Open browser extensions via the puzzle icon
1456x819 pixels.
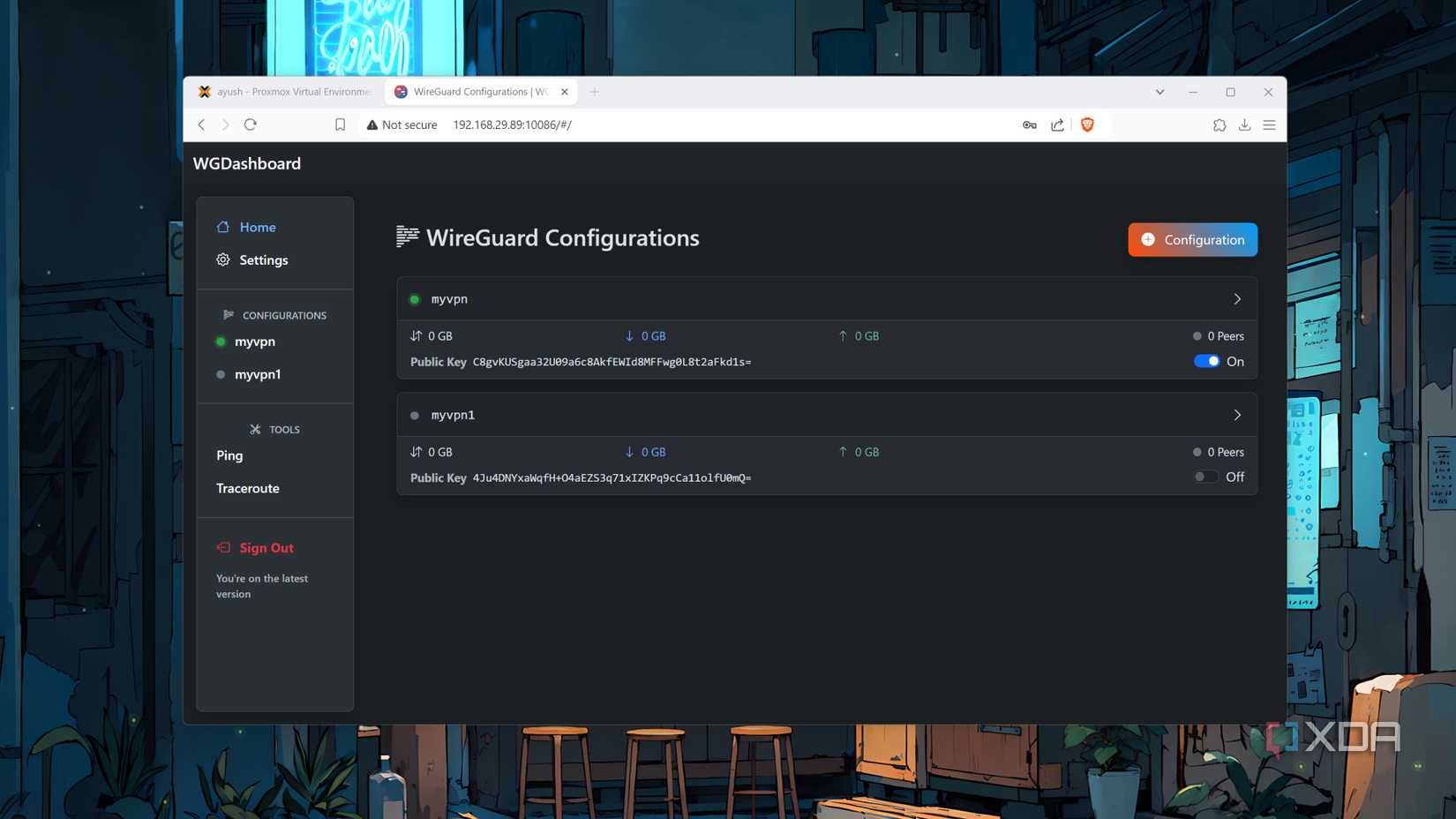(1220, 124)
